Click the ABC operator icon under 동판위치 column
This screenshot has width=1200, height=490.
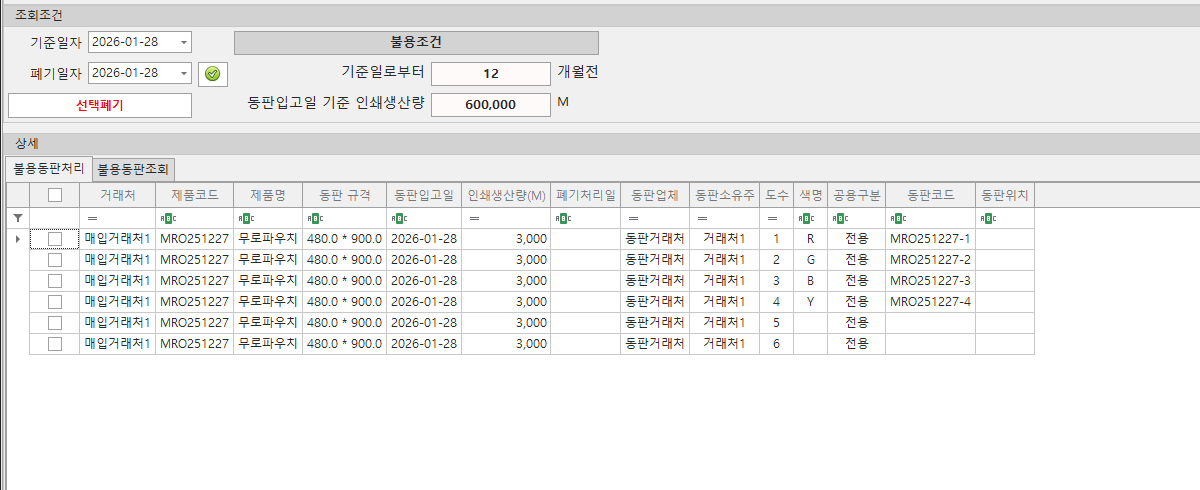click(x=987, y=218)
